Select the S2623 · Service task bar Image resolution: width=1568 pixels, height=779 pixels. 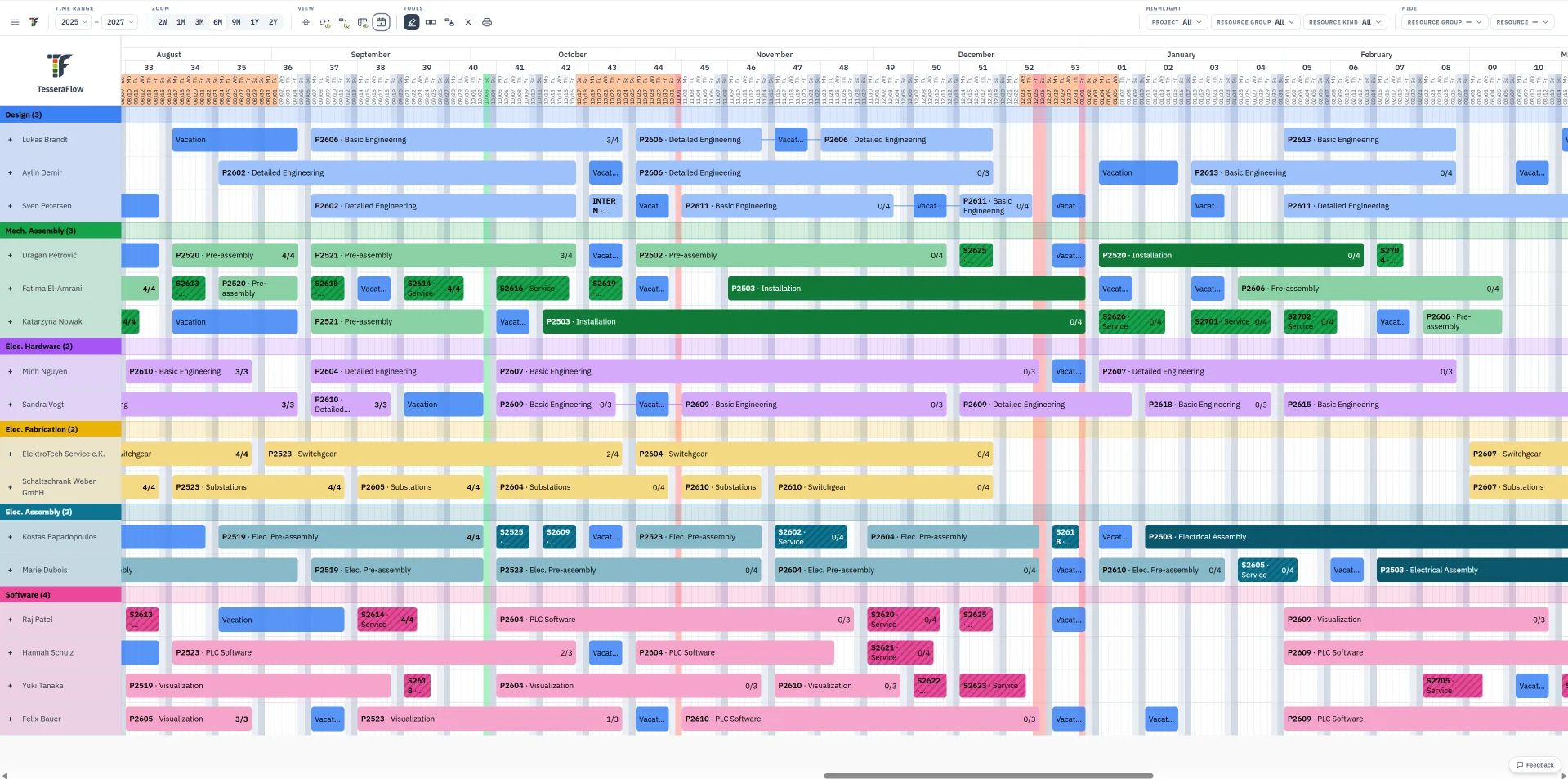(x=992, y=686)
